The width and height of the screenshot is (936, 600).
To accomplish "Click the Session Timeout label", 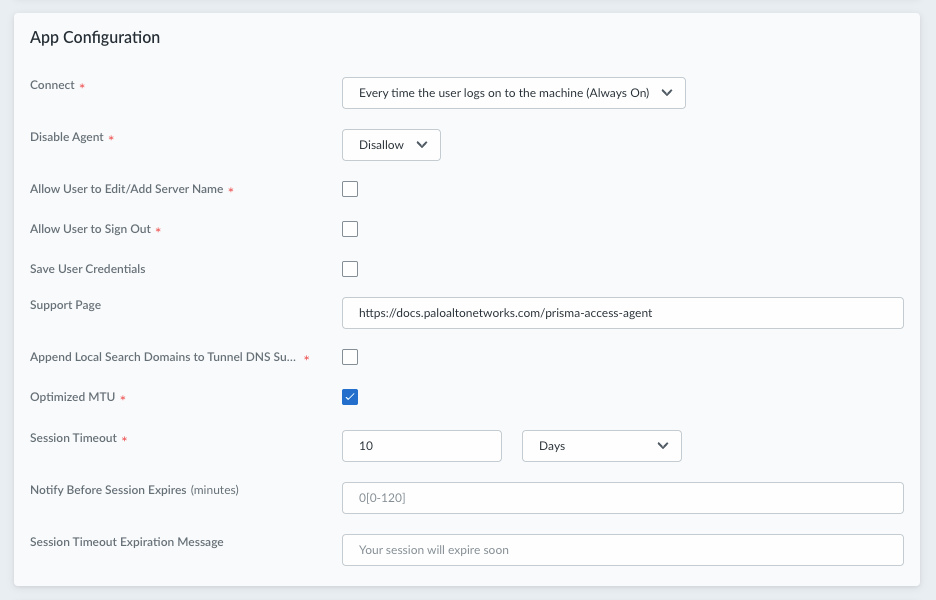I will point(73,438).
